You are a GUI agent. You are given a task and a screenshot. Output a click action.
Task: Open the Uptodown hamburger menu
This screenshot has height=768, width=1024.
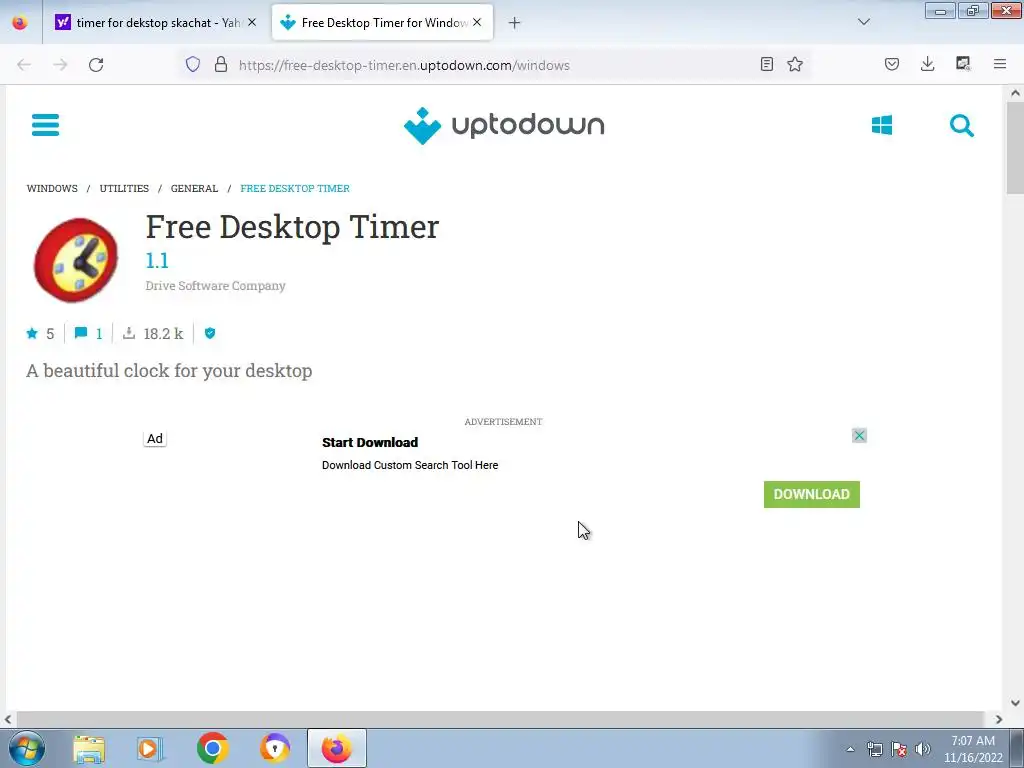point(46,125)
